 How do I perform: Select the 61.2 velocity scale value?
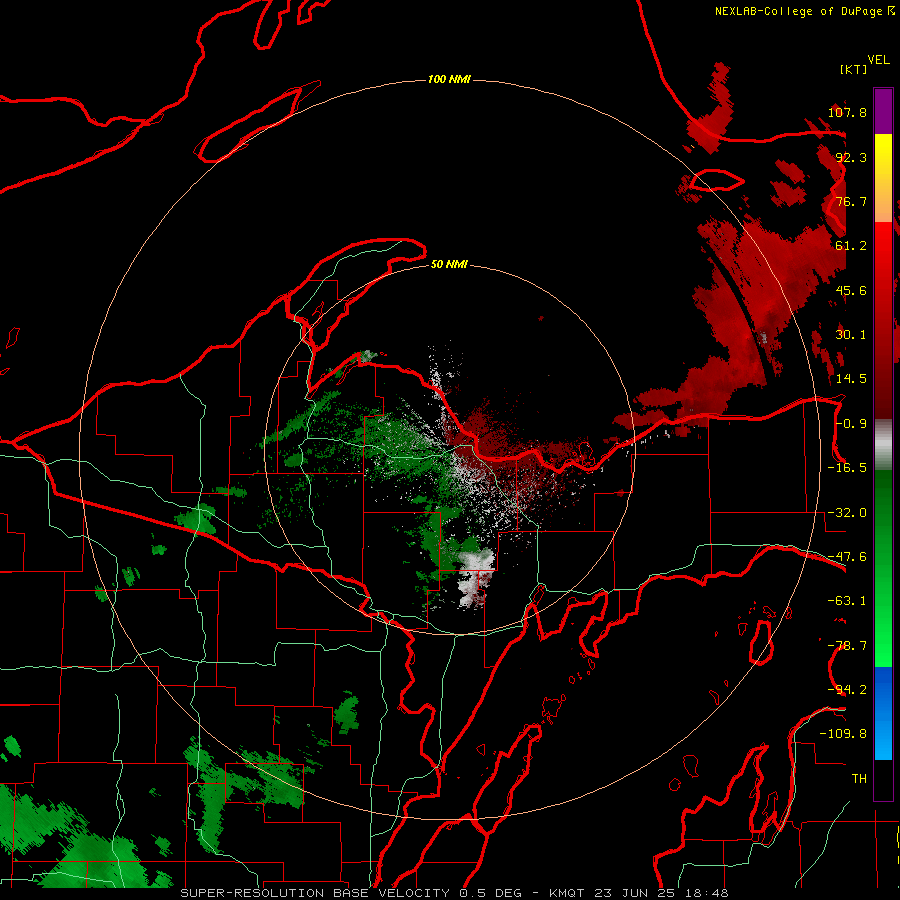click(x=851, y=246)
